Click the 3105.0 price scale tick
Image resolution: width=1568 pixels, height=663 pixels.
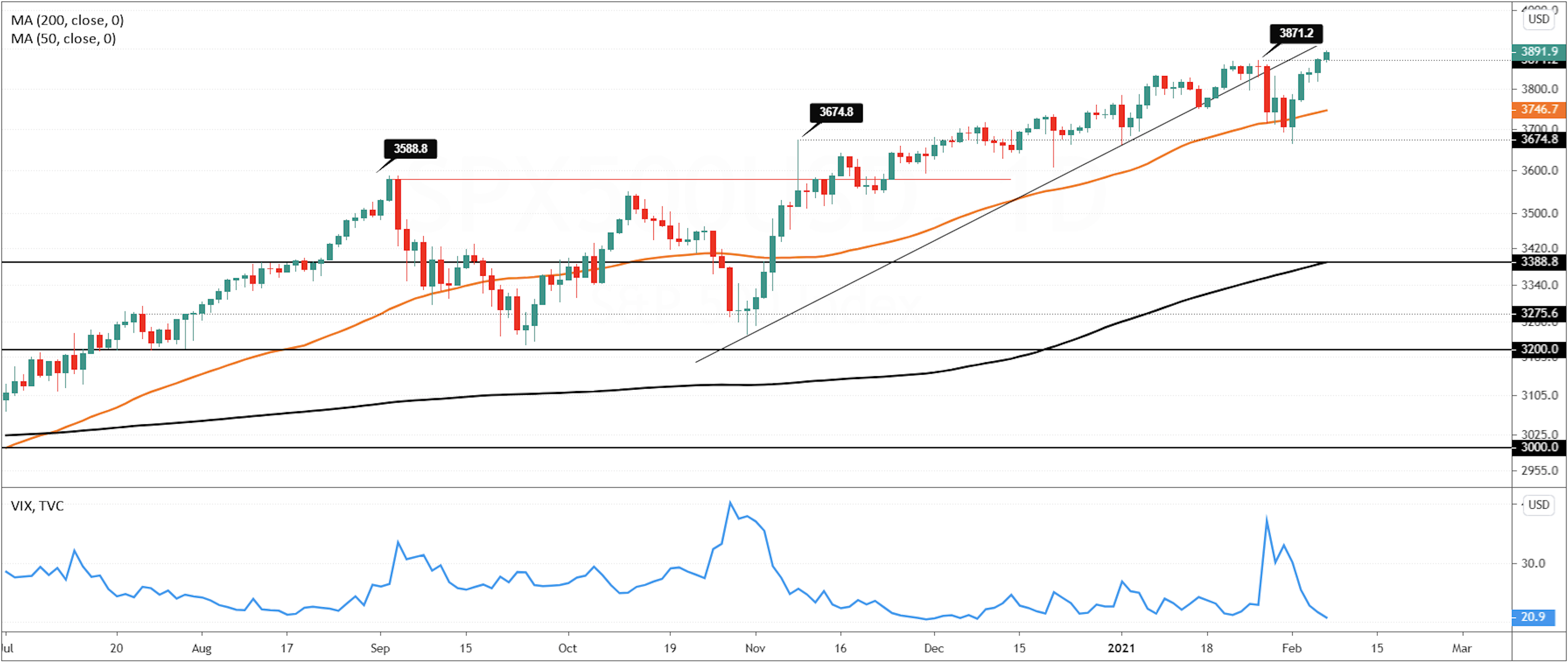coord(1539,395)
